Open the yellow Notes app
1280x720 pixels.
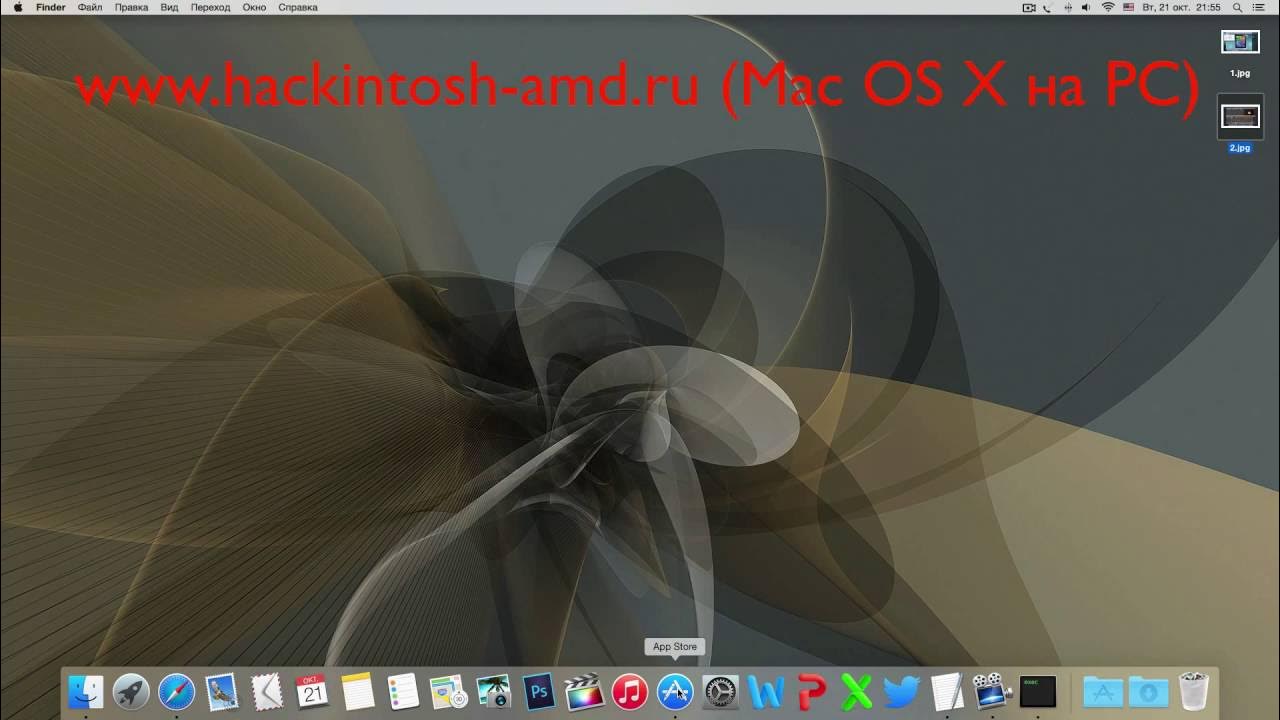pyautogui.click(x=358, y=691)
